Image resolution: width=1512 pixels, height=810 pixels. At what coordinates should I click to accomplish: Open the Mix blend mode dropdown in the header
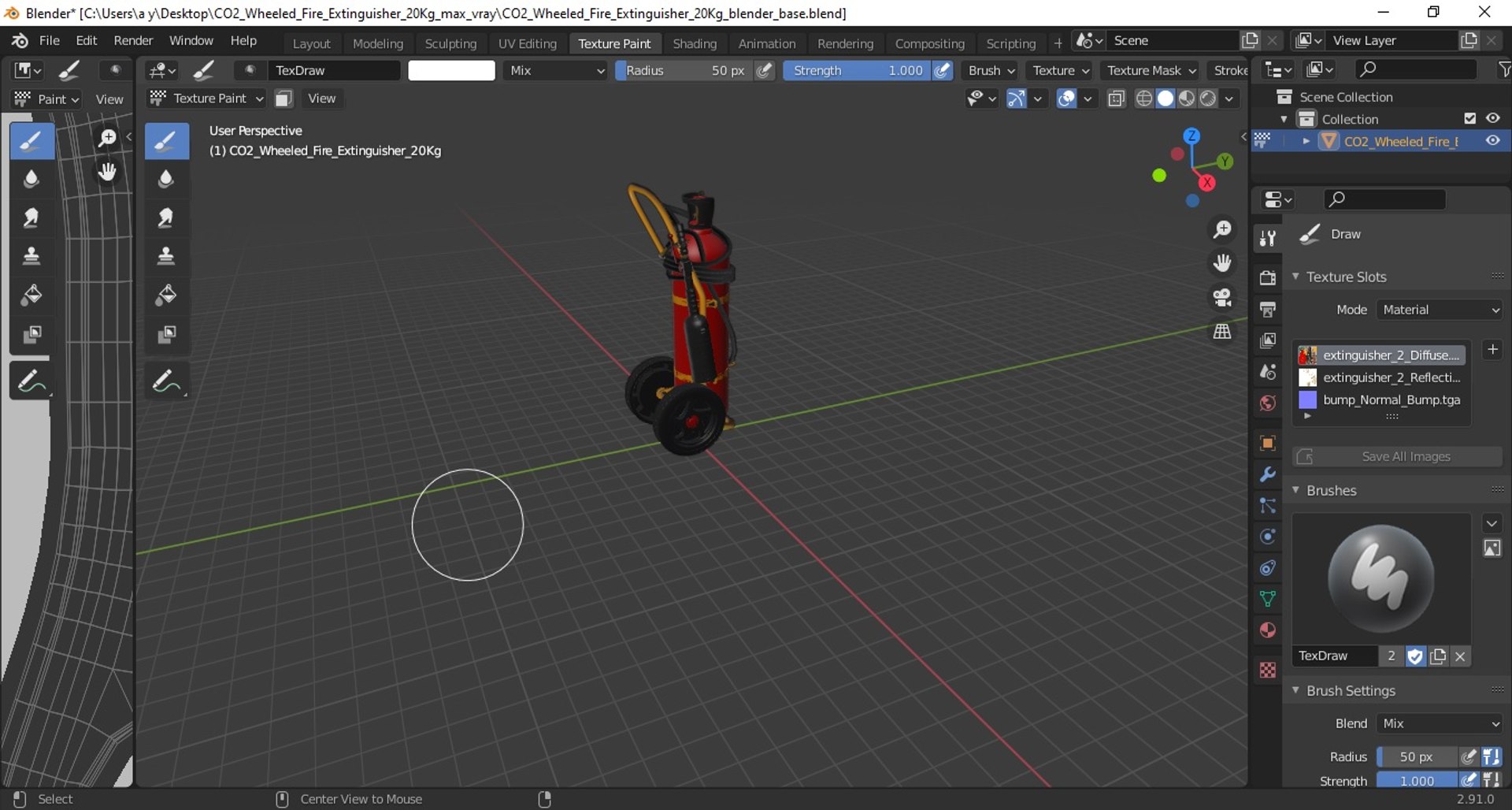click(557, 70)
